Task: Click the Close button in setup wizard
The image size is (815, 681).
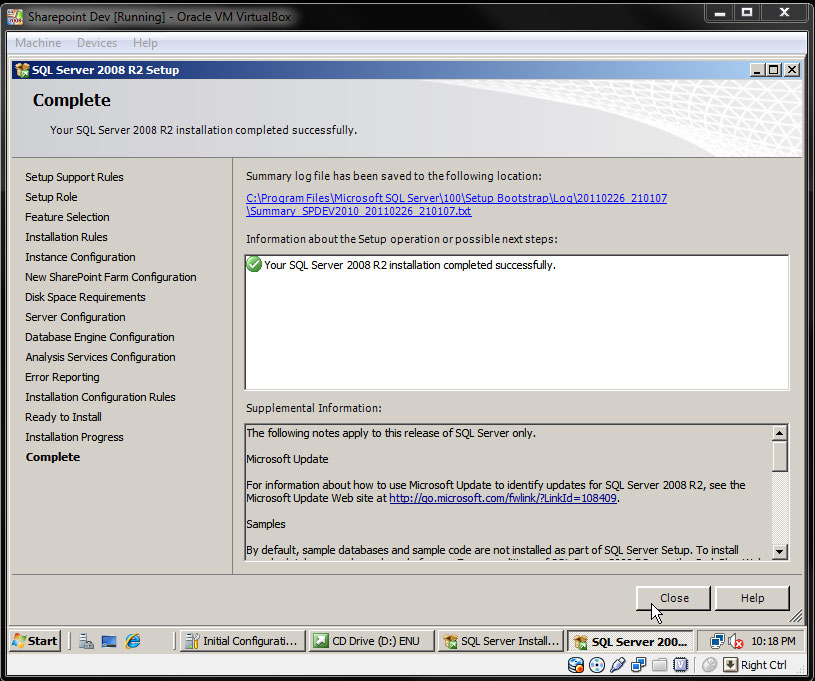Action: (x=673, y=598)
